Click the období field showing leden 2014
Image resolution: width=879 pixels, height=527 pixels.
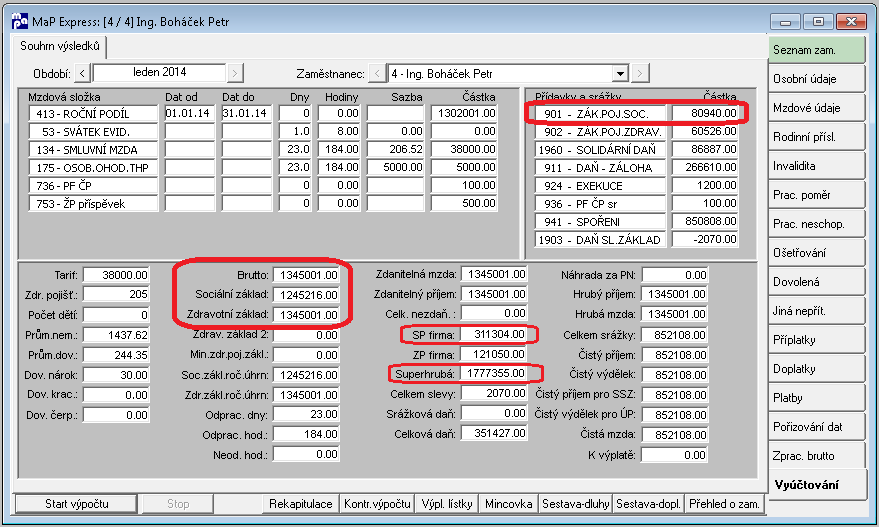(x=159, y=73)
